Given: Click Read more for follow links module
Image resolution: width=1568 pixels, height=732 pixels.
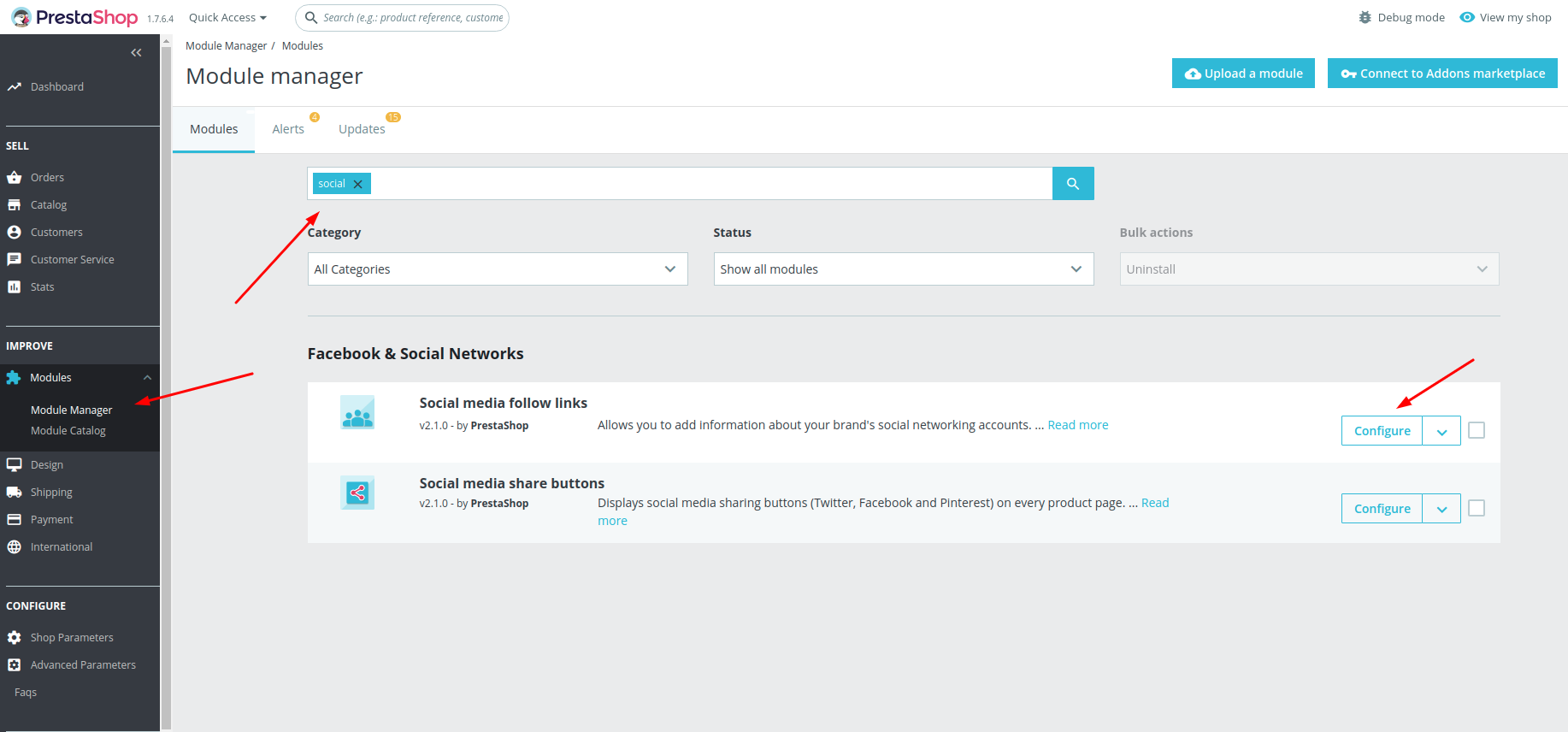Looking at the screenshot, I should click(1078, 425).
